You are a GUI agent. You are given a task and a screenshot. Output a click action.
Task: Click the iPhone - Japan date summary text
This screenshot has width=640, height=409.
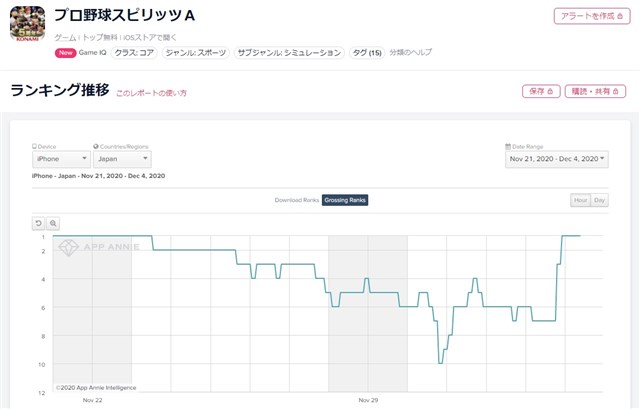click(x=98, y=176)
